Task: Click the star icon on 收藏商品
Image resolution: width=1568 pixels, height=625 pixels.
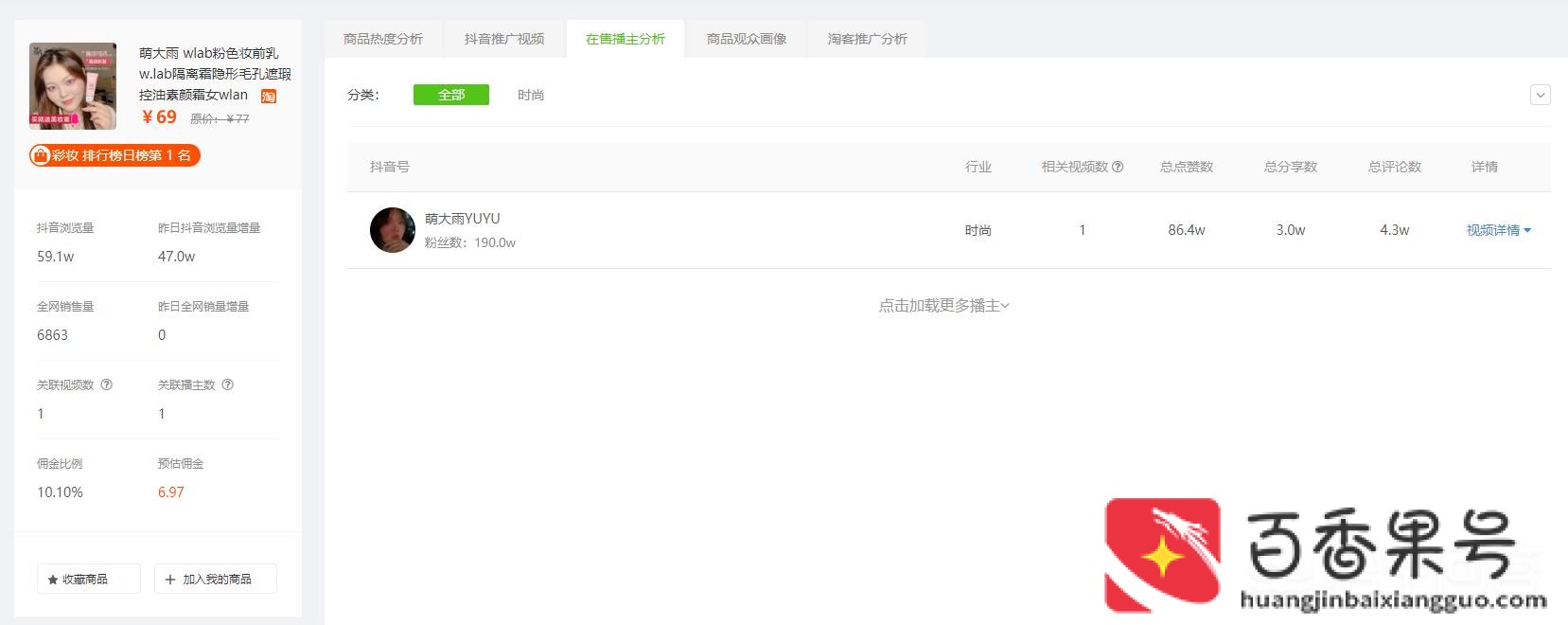Action: [x=53, y=580]
